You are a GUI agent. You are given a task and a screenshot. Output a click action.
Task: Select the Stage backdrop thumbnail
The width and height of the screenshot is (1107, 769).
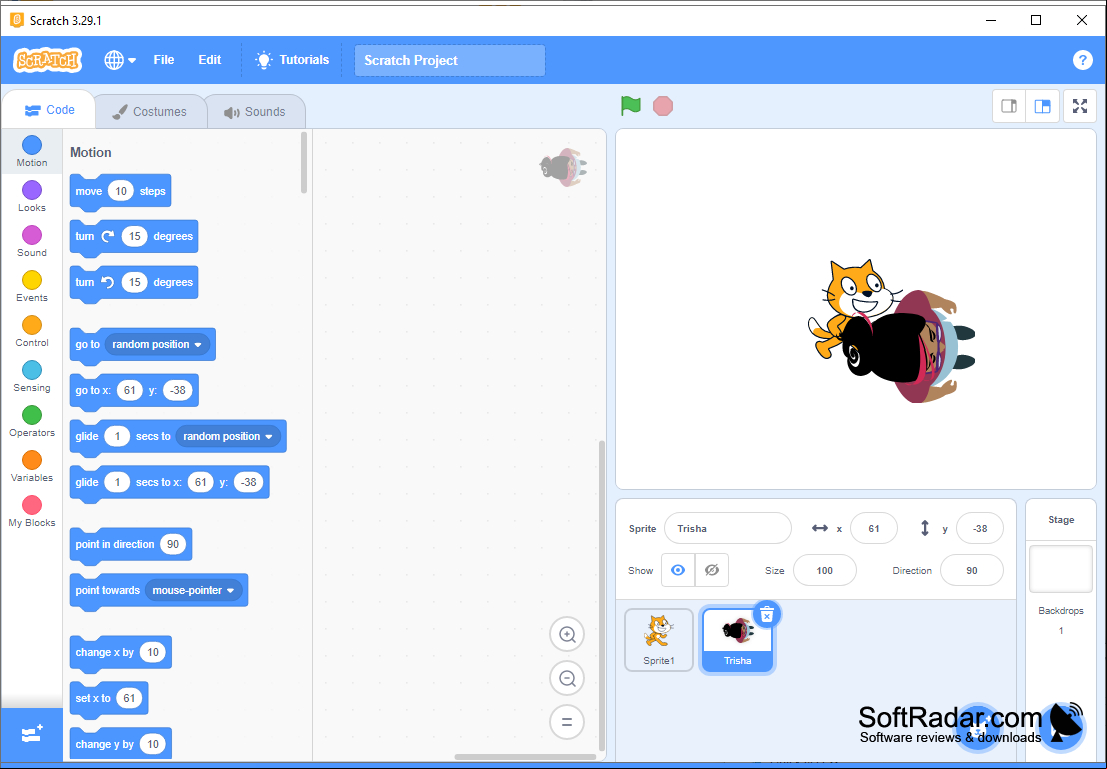1060,568
